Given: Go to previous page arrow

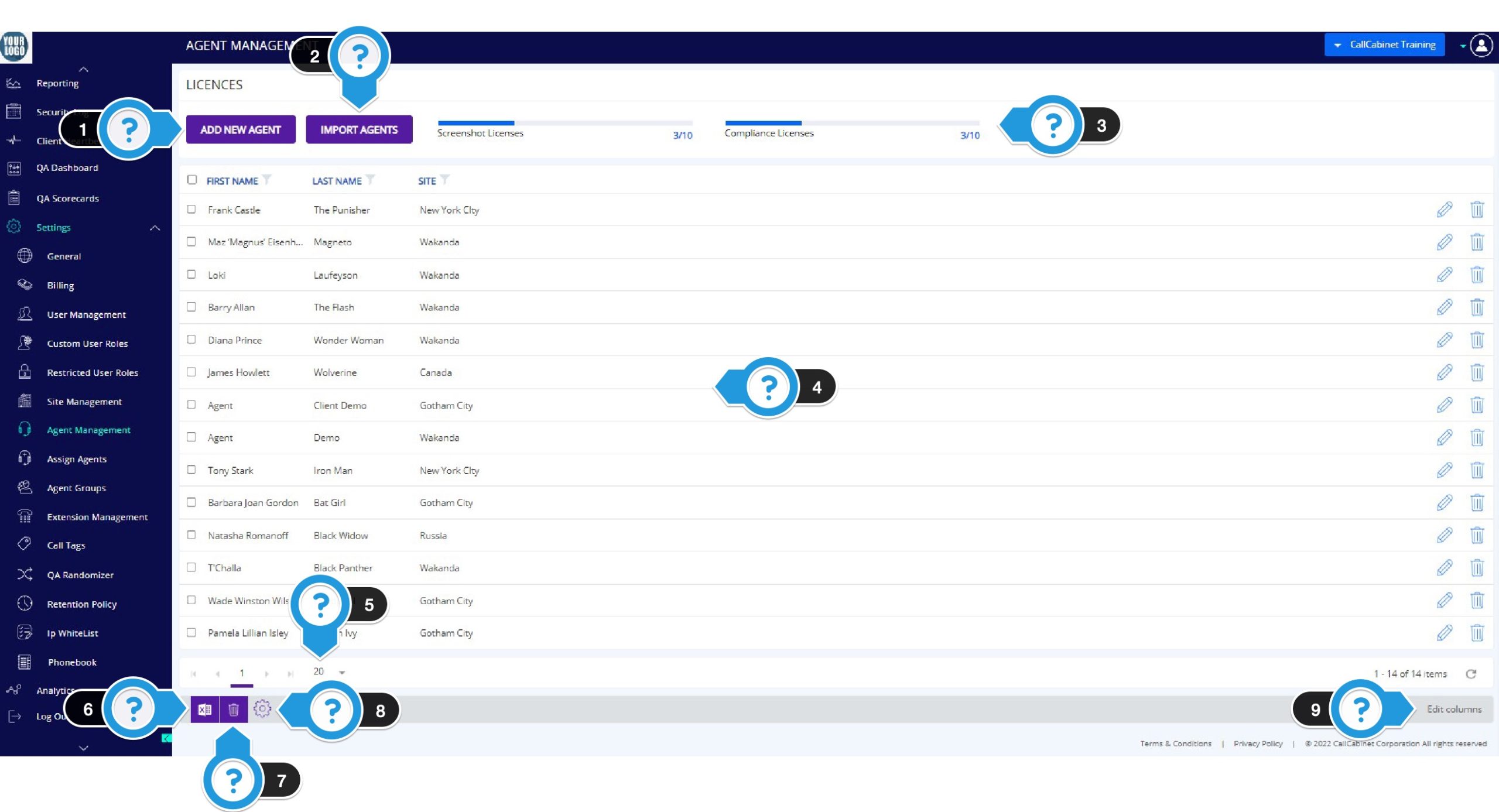Looking at the screenshot, I should (217, 674).
